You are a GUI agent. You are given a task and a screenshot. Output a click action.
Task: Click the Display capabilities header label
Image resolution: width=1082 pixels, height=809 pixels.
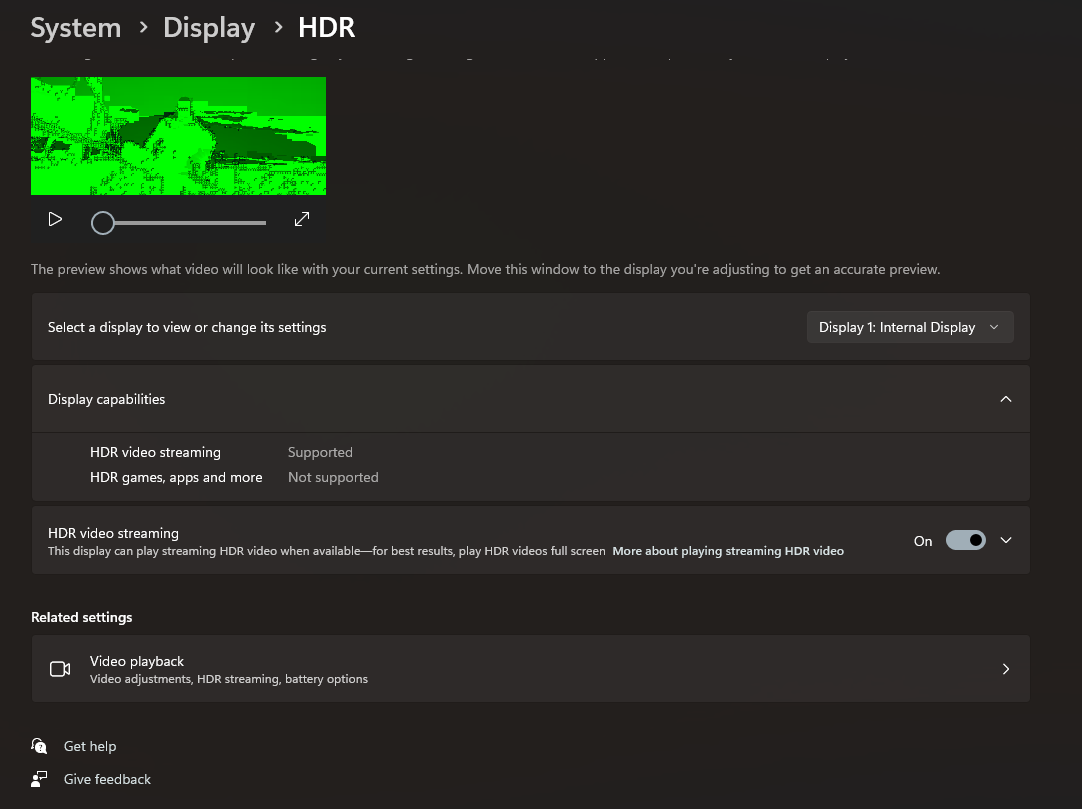pyautogui.click(x=107, y=399)
